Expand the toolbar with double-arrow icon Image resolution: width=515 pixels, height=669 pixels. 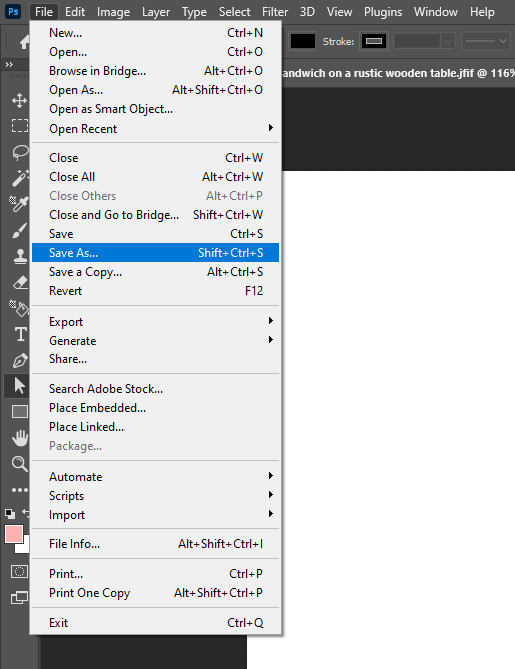tap(9, 64)
